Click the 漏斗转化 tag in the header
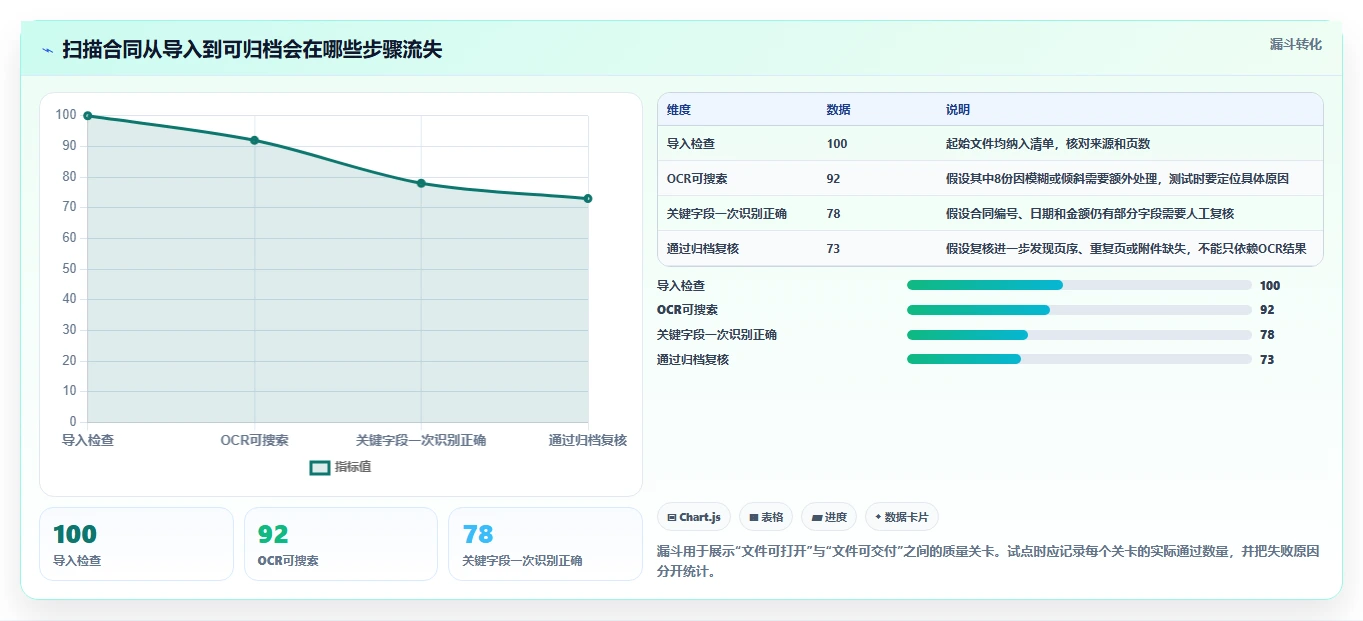1363x621 pixels. tap(1296, 44)
